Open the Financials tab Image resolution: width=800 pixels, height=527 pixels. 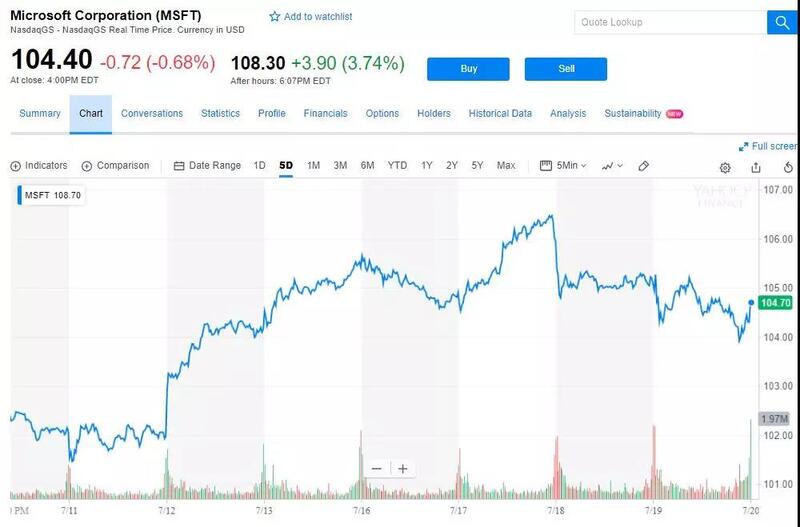[325, 114]
